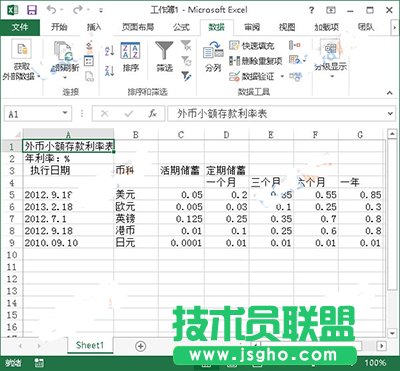Switch to the 公式 tab
The height and width of the screenshot is (371, 400).
[x=181, y=27]
